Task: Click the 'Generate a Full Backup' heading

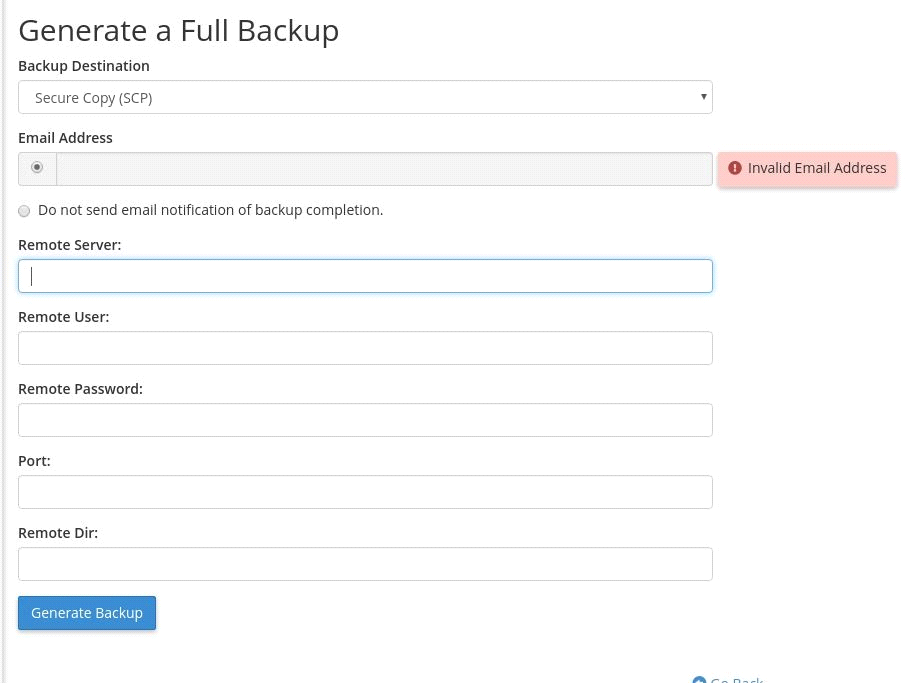Action: point(178,30)
